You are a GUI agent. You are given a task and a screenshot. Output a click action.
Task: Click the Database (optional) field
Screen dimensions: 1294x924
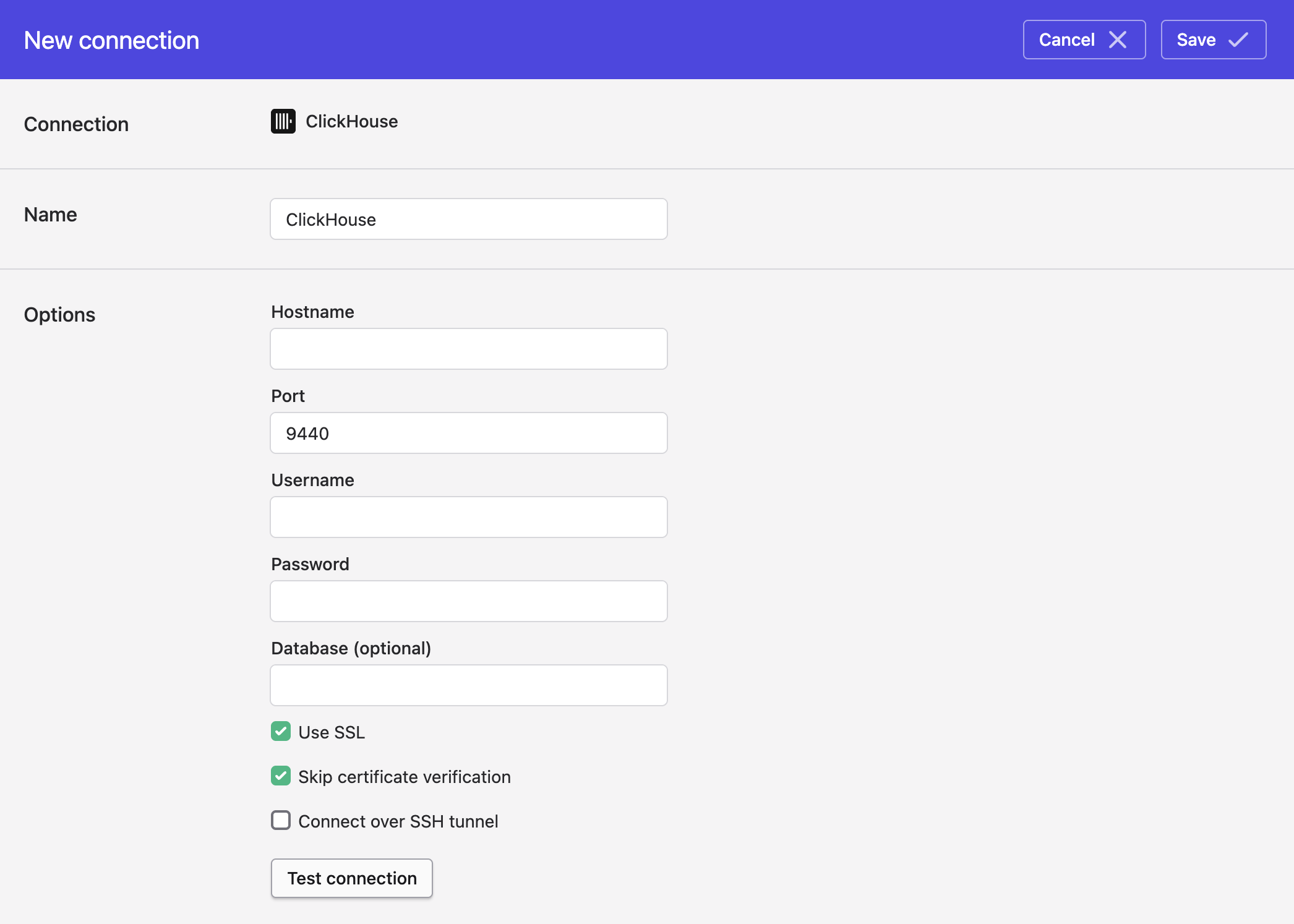click(x=468, y=685)
